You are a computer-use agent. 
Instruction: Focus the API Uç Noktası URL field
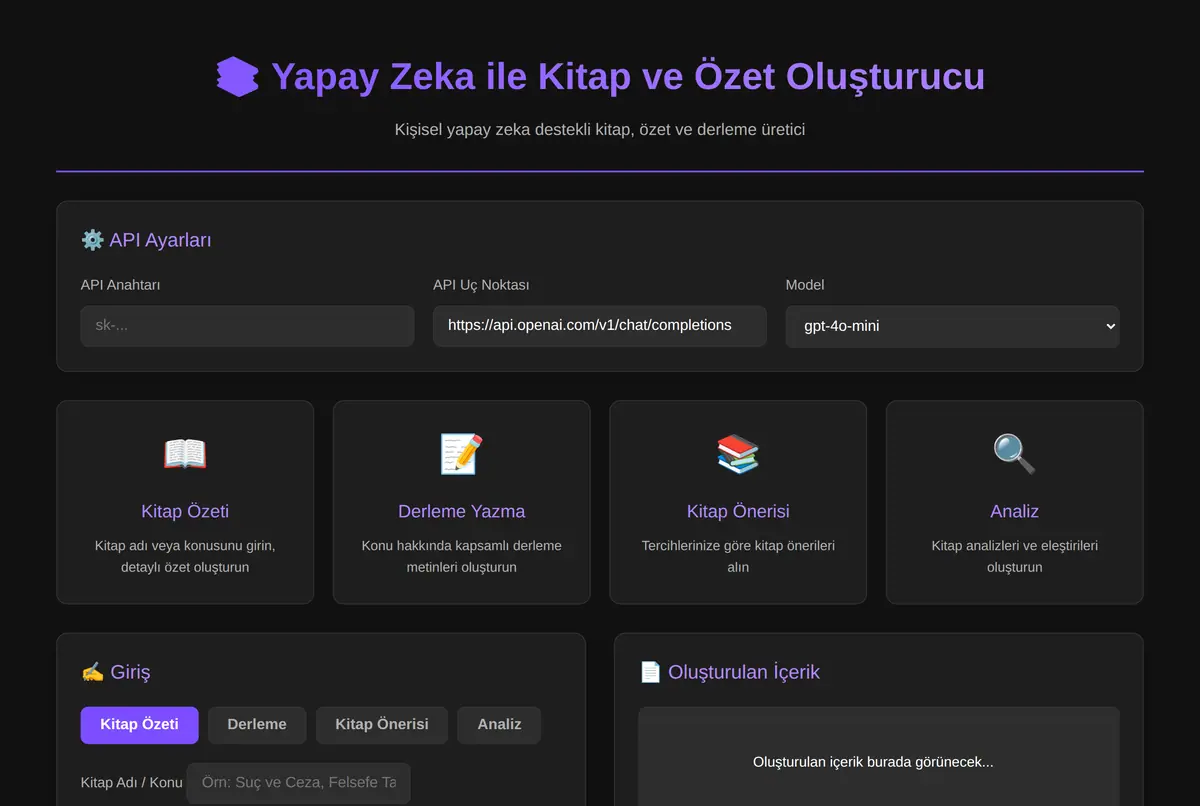click(x=600, y=326)
